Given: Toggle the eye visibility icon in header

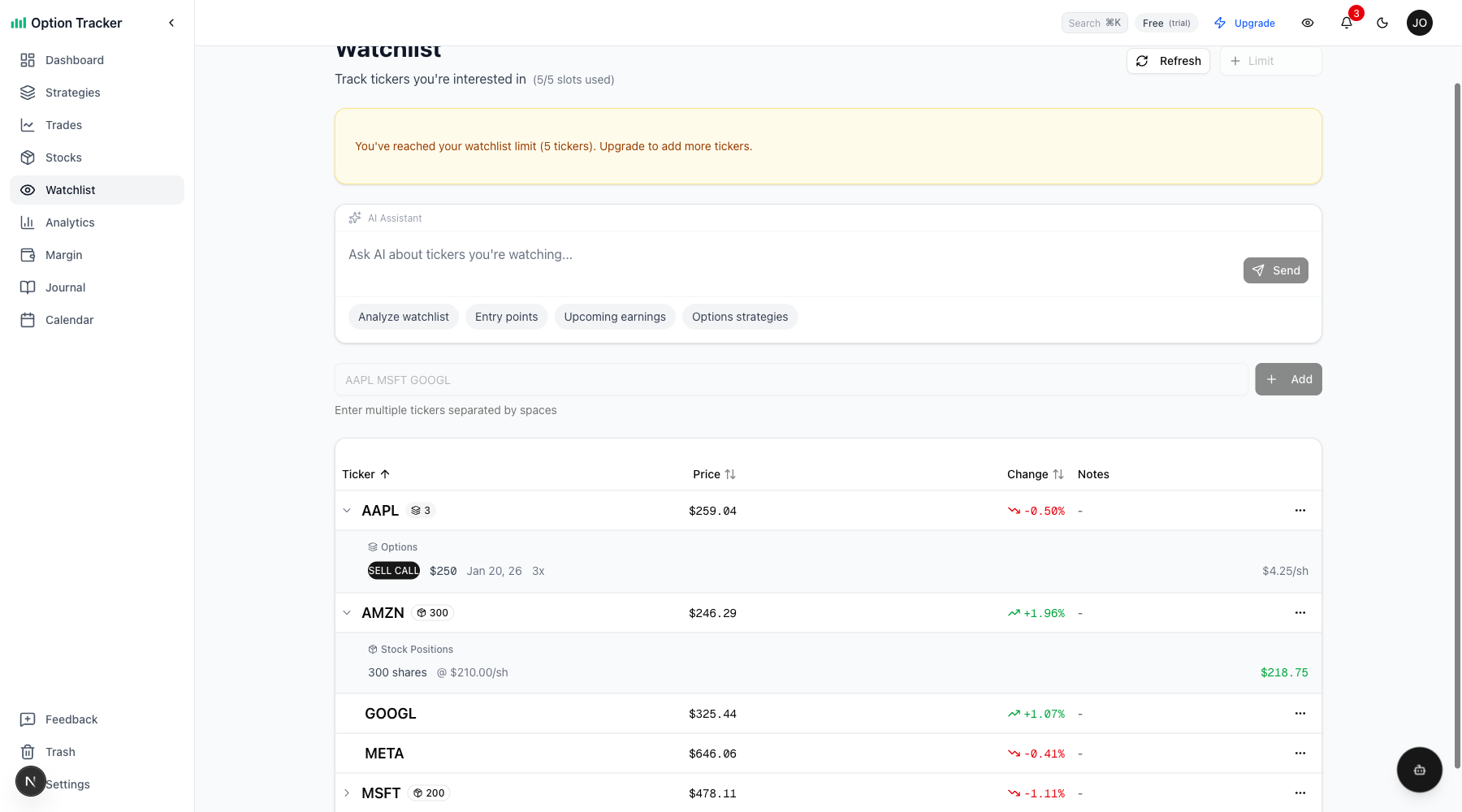Looking at the screenshot, I should [1308, 23].
